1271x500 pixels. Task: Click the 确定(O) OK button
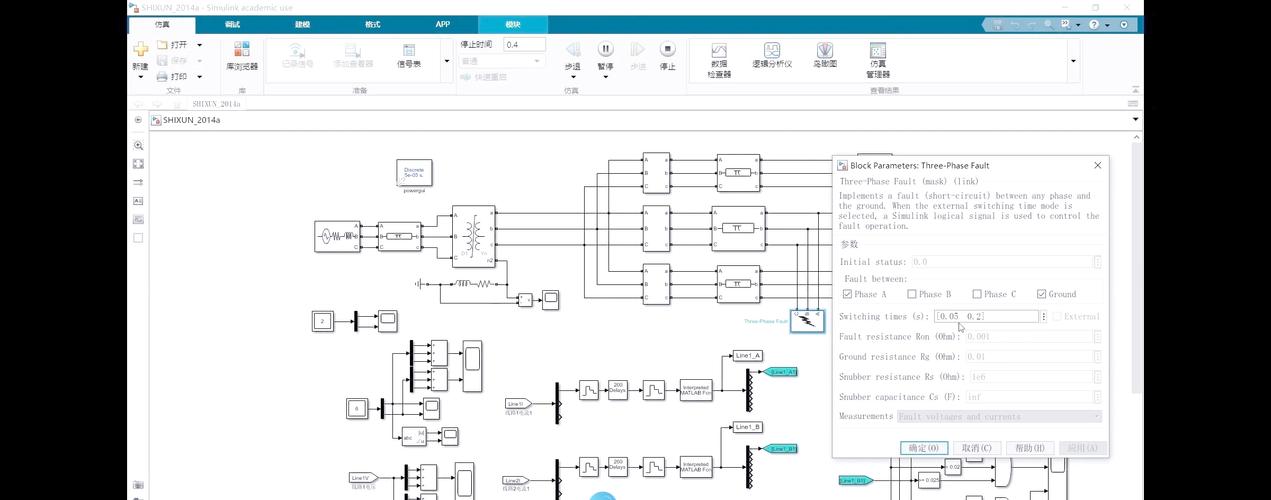pyautogui.click(x=924, y=448)
